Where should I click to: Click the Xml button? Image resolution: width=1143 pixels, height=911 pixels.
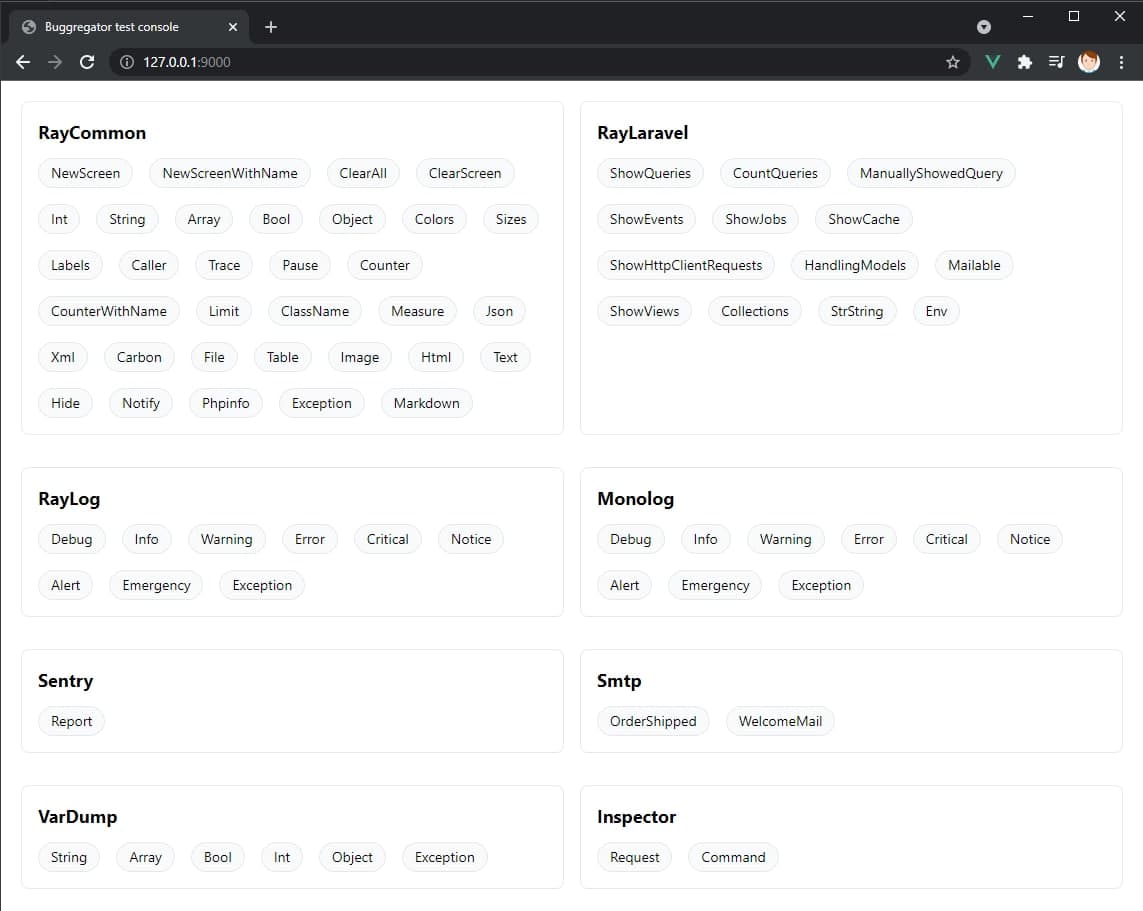pyautogui.click(x=63, y=357)
